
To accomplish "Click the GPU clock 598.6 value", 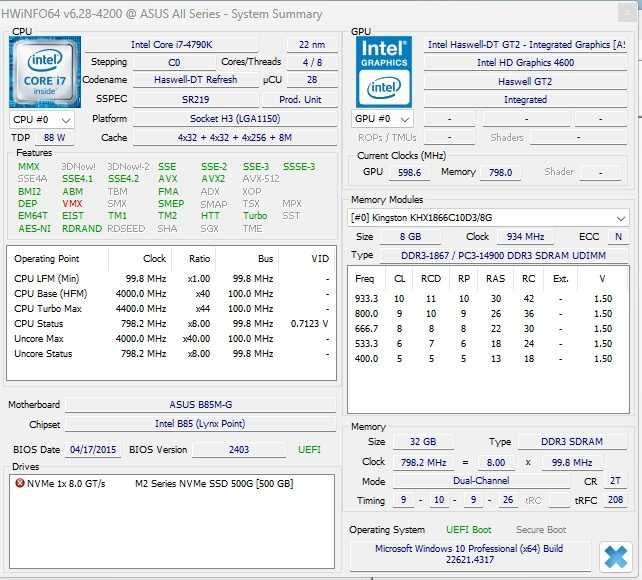I will click(409, 173).
